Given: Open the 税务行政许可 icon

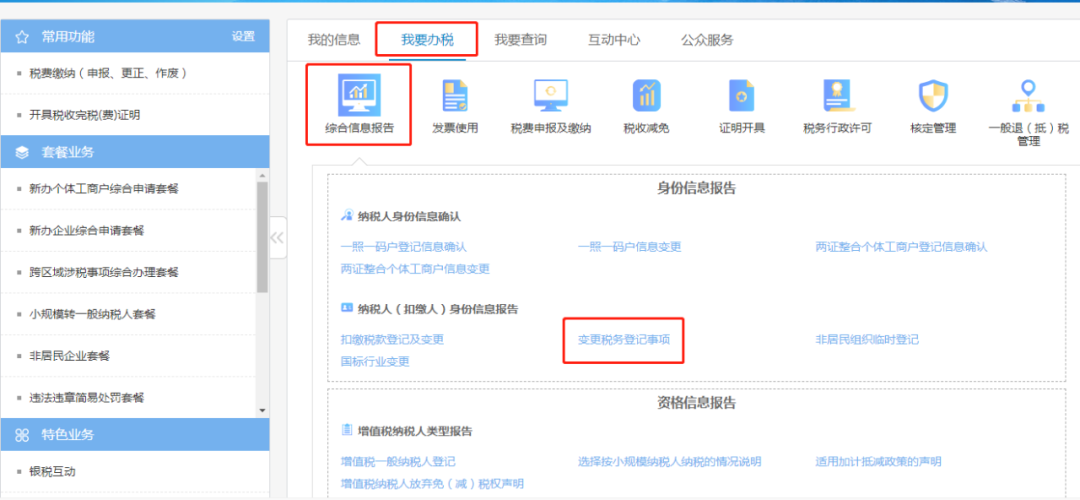Looking at the screenshot, I should click(838, 96).
